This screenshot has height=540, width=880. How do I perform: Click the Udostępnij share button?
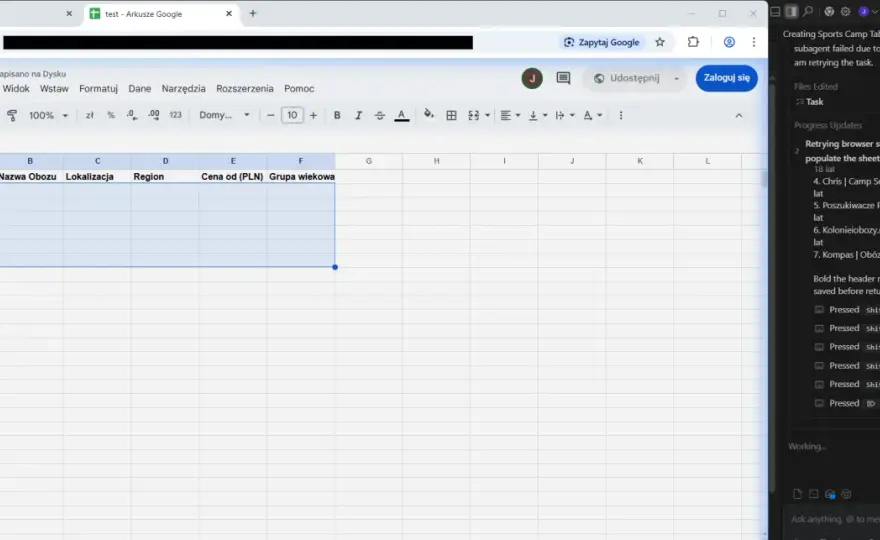coord(627,78)
